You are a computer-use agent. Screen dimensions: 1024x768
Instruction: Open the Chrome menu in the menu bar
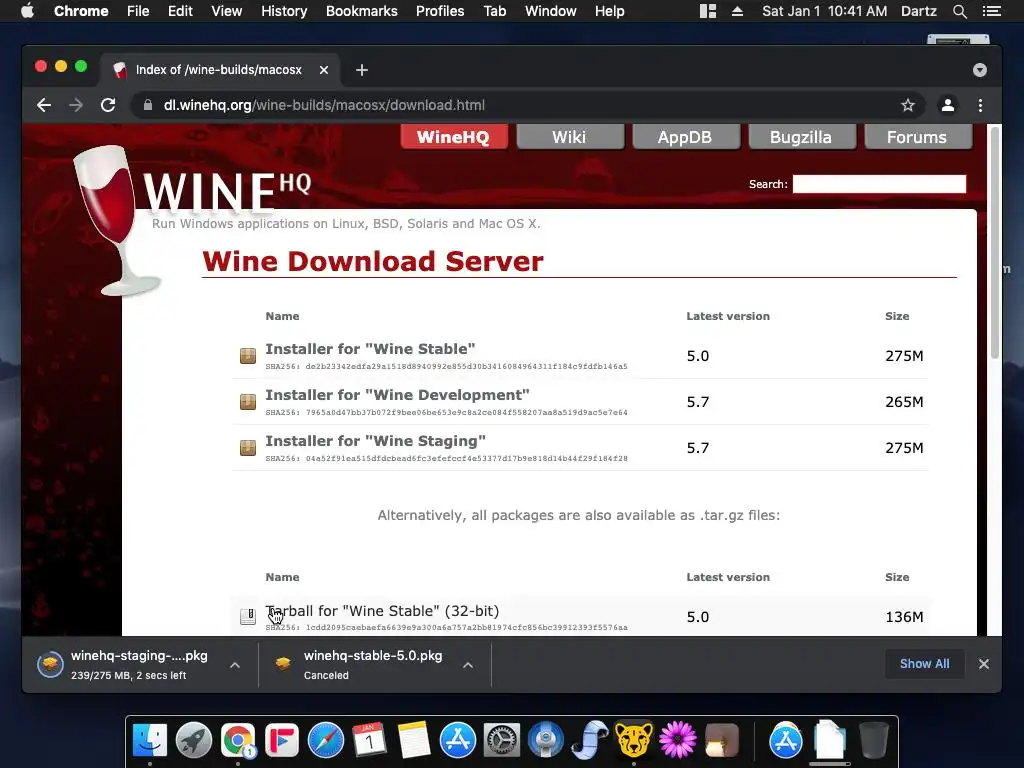click(81, 11)
